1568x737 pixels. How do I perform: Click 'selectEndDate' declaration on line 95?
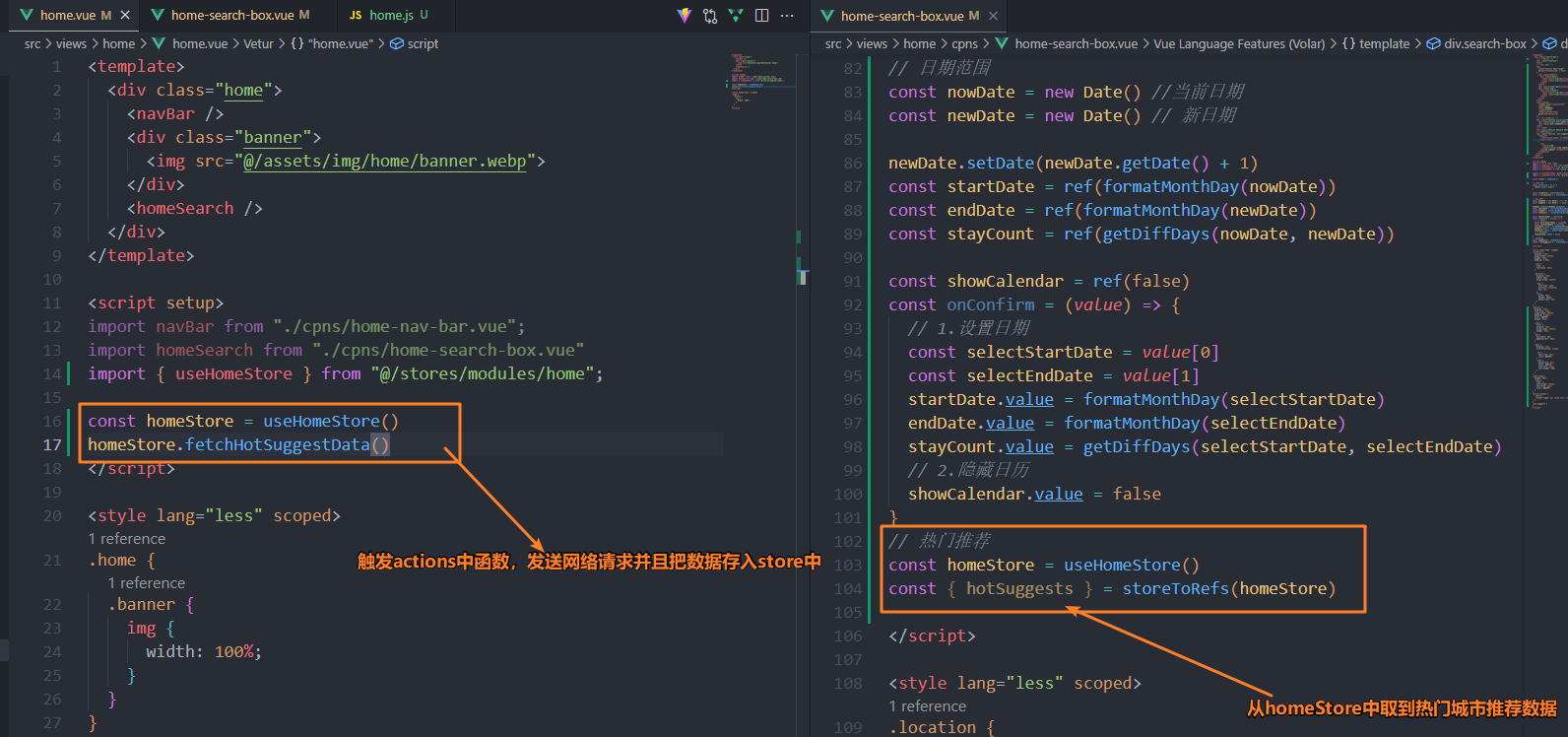coord(1029,375)
